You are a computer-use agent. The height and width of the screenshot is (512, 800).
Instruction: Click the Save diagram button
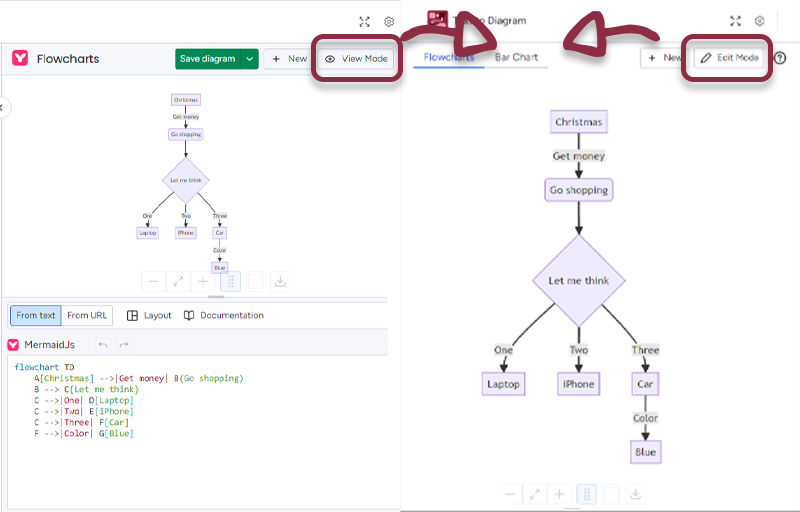(207, 59)
